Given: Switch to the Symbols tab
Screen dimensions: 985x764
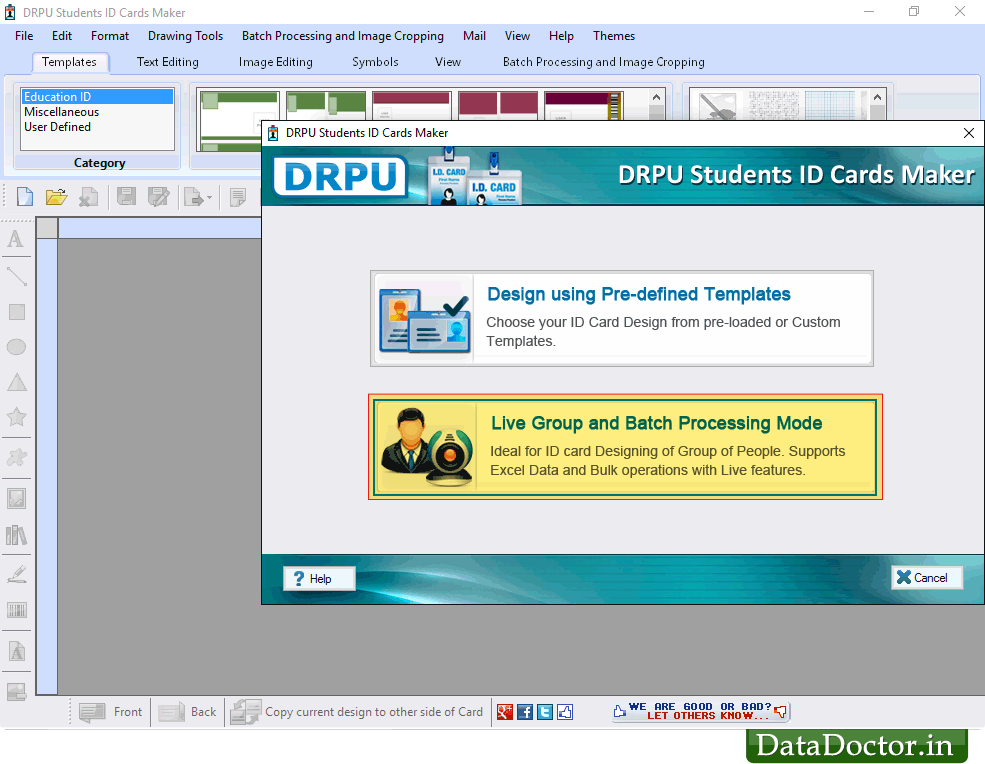Looking at the screenshot, I should pos(375,62).
